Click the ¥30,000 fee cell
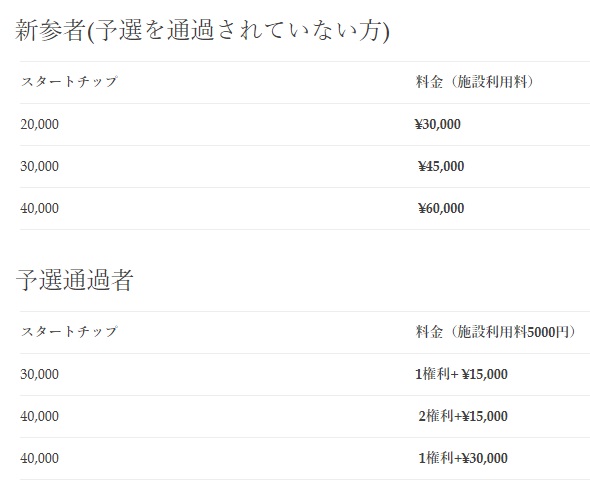This screenshot has height=500, width=590. pos(438,124)
